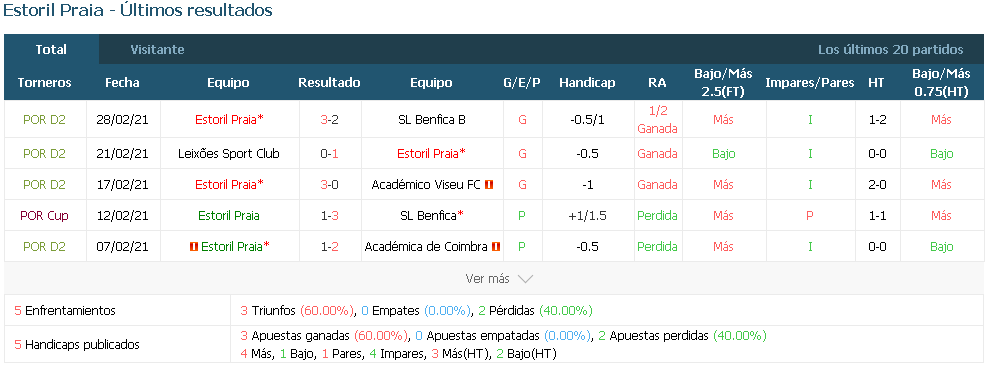Screen dimensions: 989x368
Task: Open the SL Benfica B team link
Action: point(432,119)
